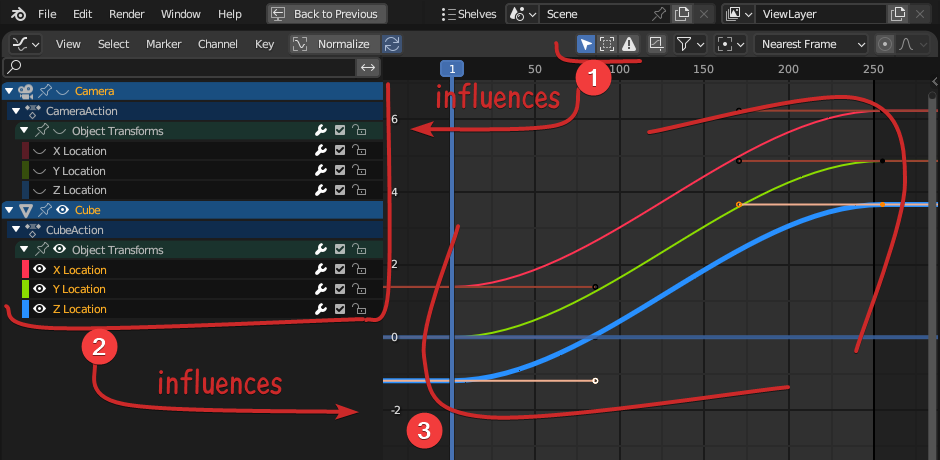The height and width of the screenshot is (460, 940).
Task: Open the Select menu in Graph Editor
Action: coord(113,44)
